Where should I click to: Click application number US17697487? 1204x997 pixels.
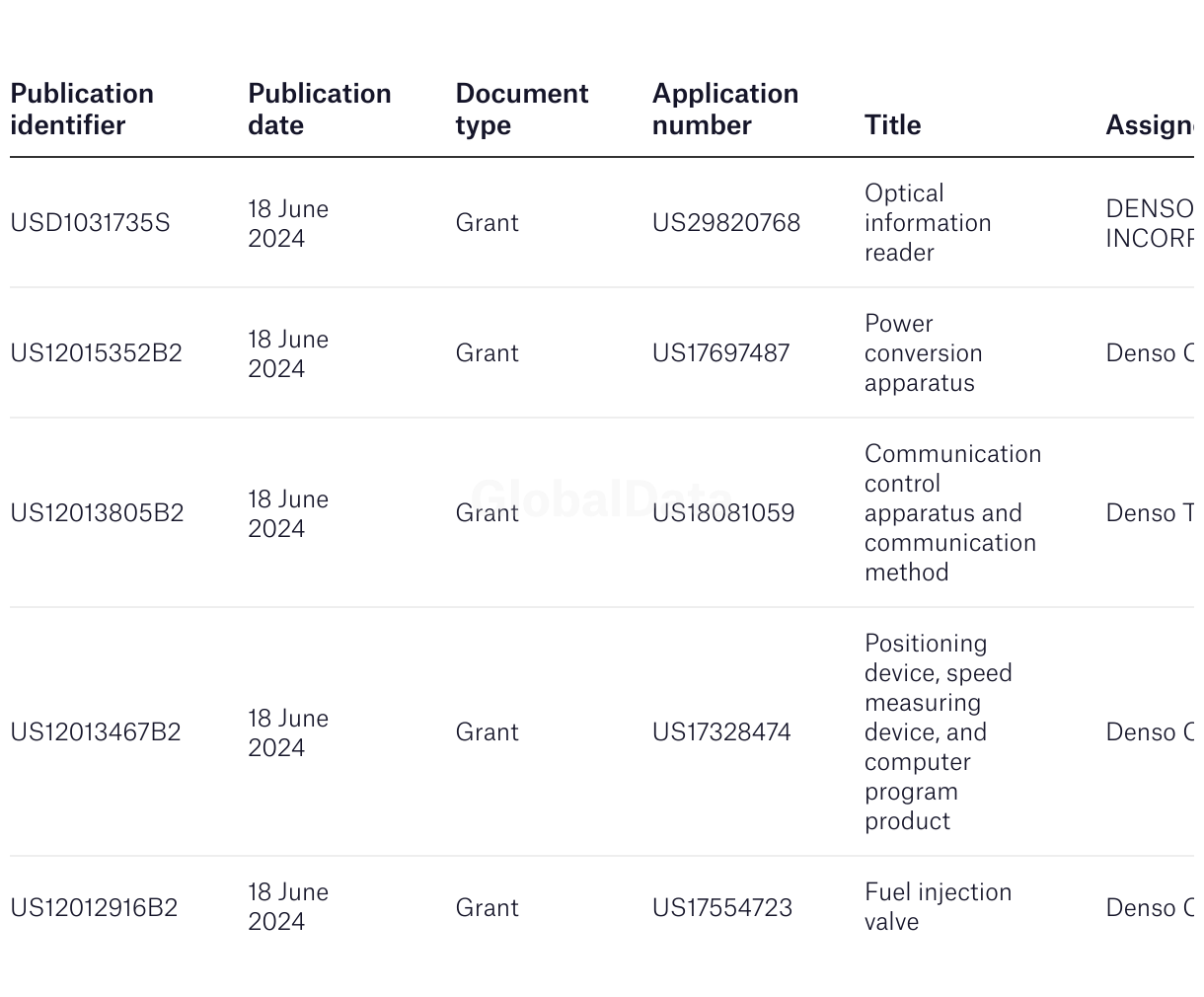[x=720, y=353]
